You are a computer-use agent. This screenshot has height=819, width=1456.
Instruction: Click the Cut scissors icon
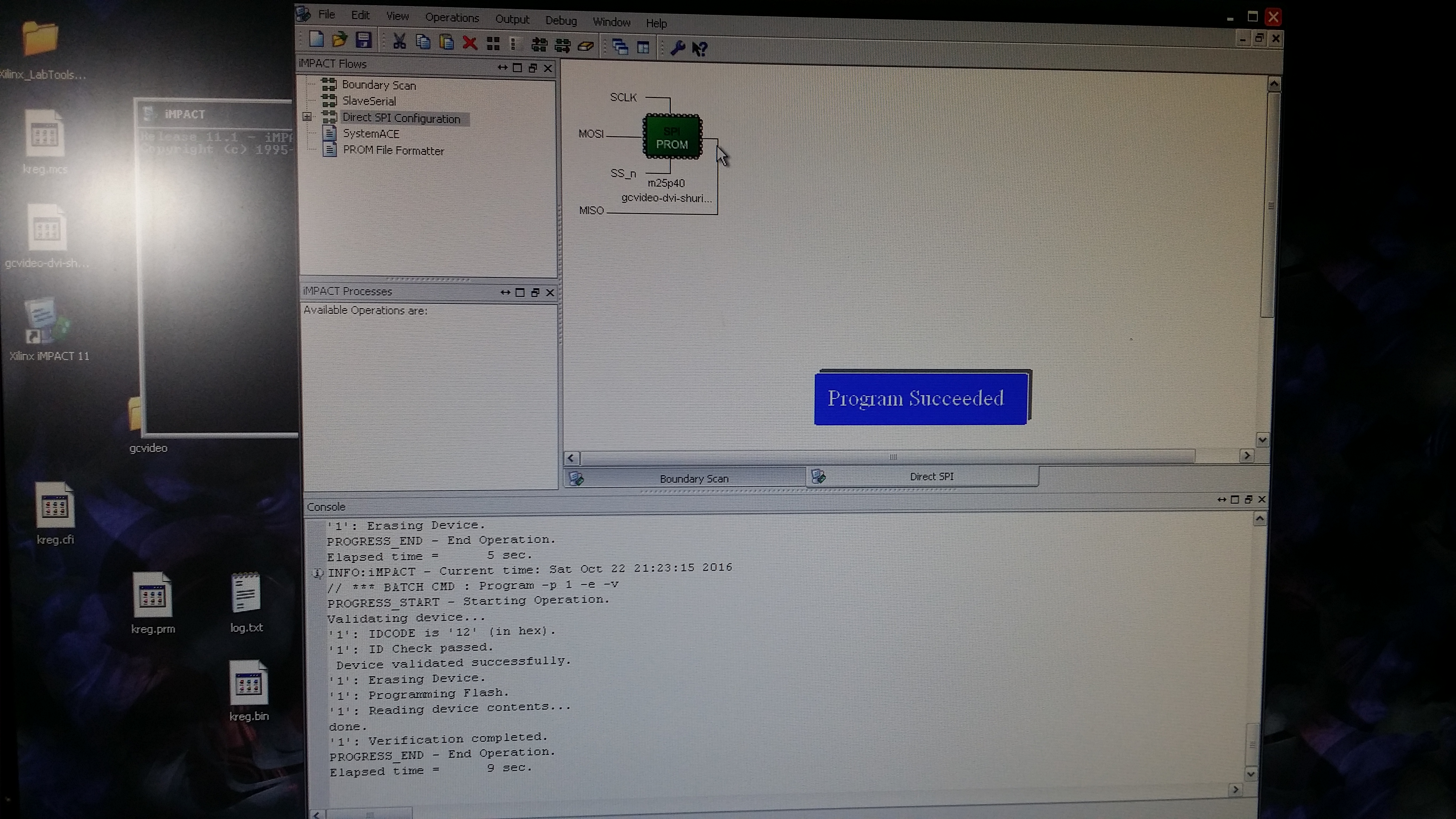tap(400, 41)
